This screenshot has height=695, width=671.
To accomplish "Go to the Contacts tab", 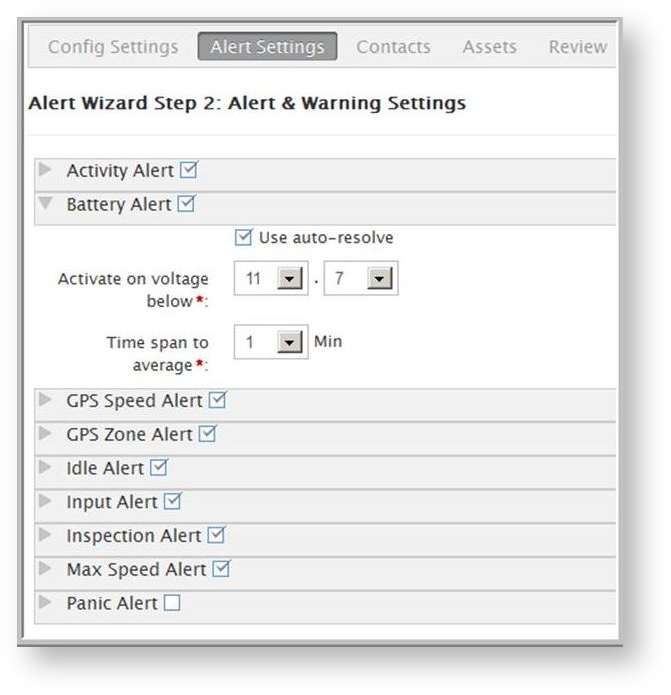I will tap(394, 47).
